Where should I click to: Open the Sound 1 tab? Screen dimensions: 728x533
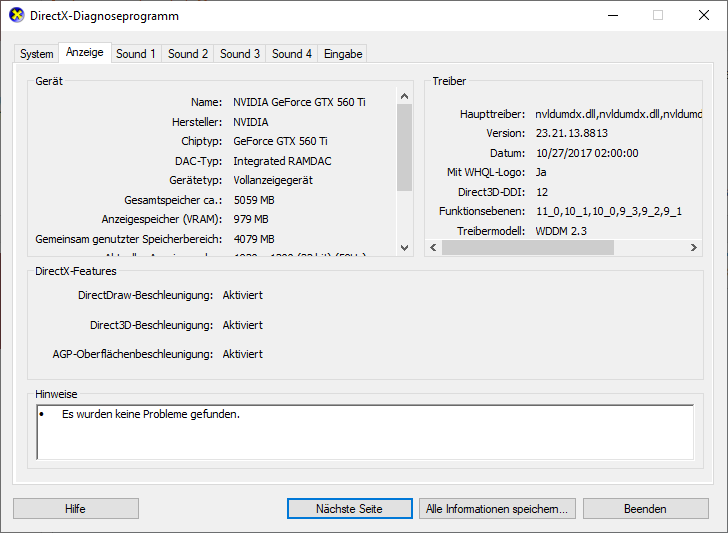click(x=136, y=54)
